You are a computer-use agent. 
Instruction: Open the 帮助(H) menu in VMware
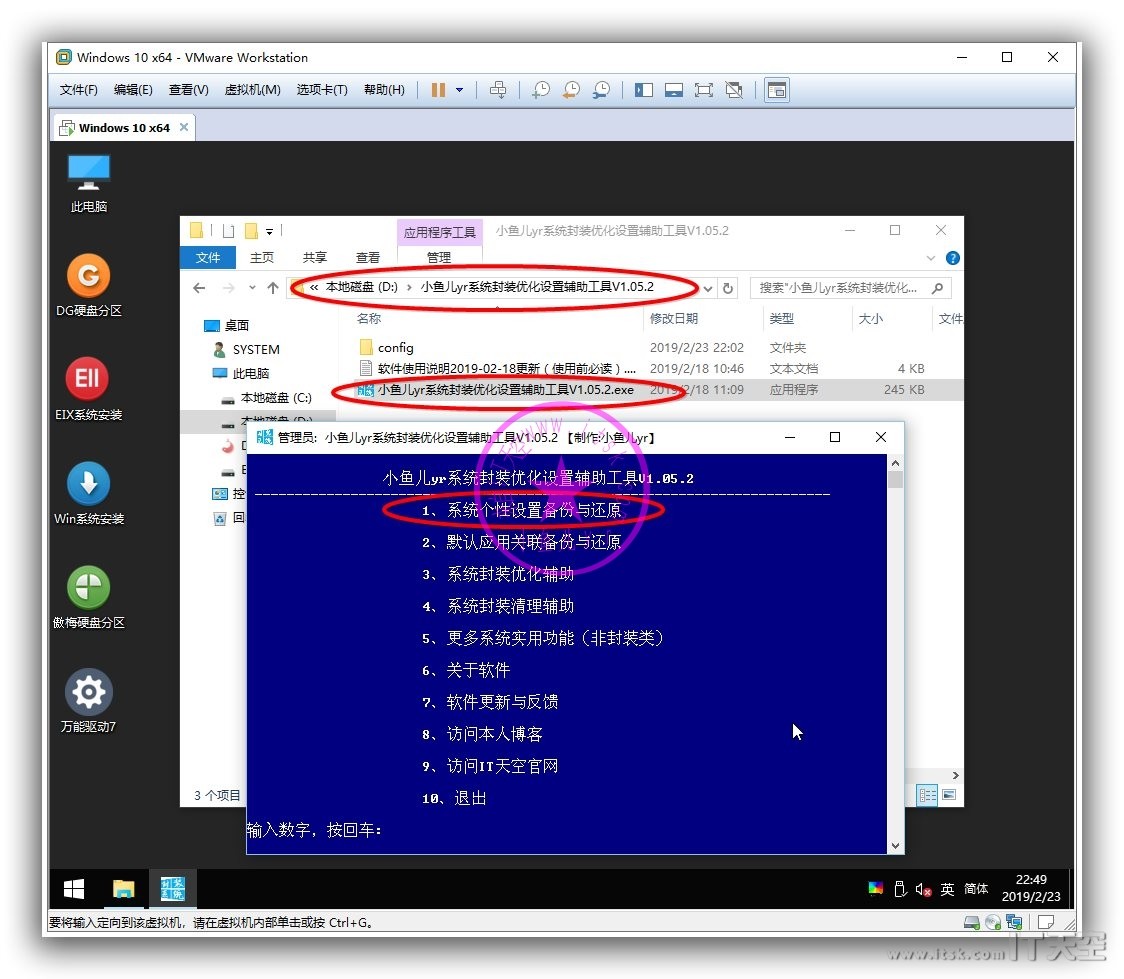click(x=384, y=90)
